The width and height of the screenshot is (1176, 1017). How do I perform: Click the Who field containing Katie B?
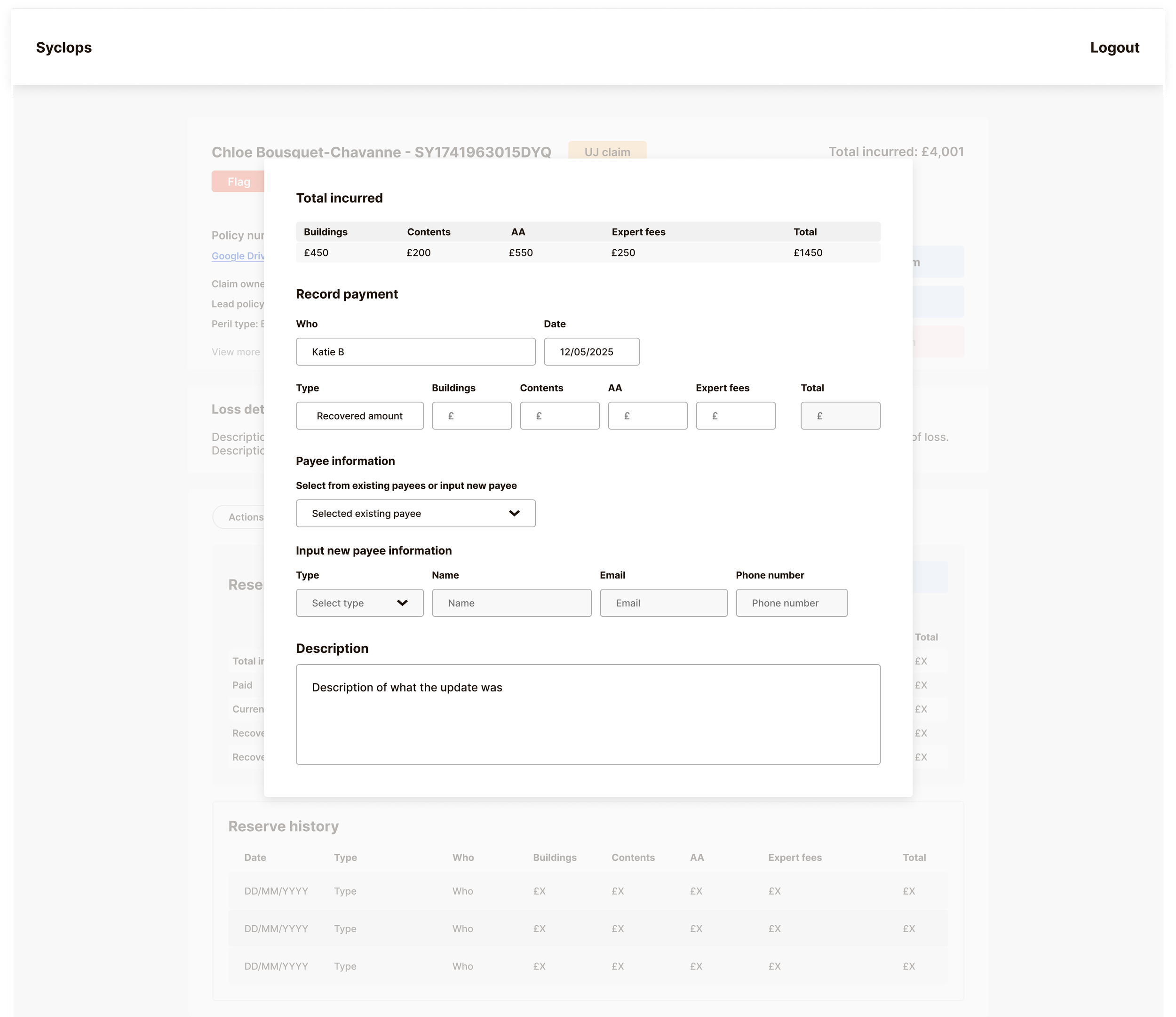(x=415, y=352)
